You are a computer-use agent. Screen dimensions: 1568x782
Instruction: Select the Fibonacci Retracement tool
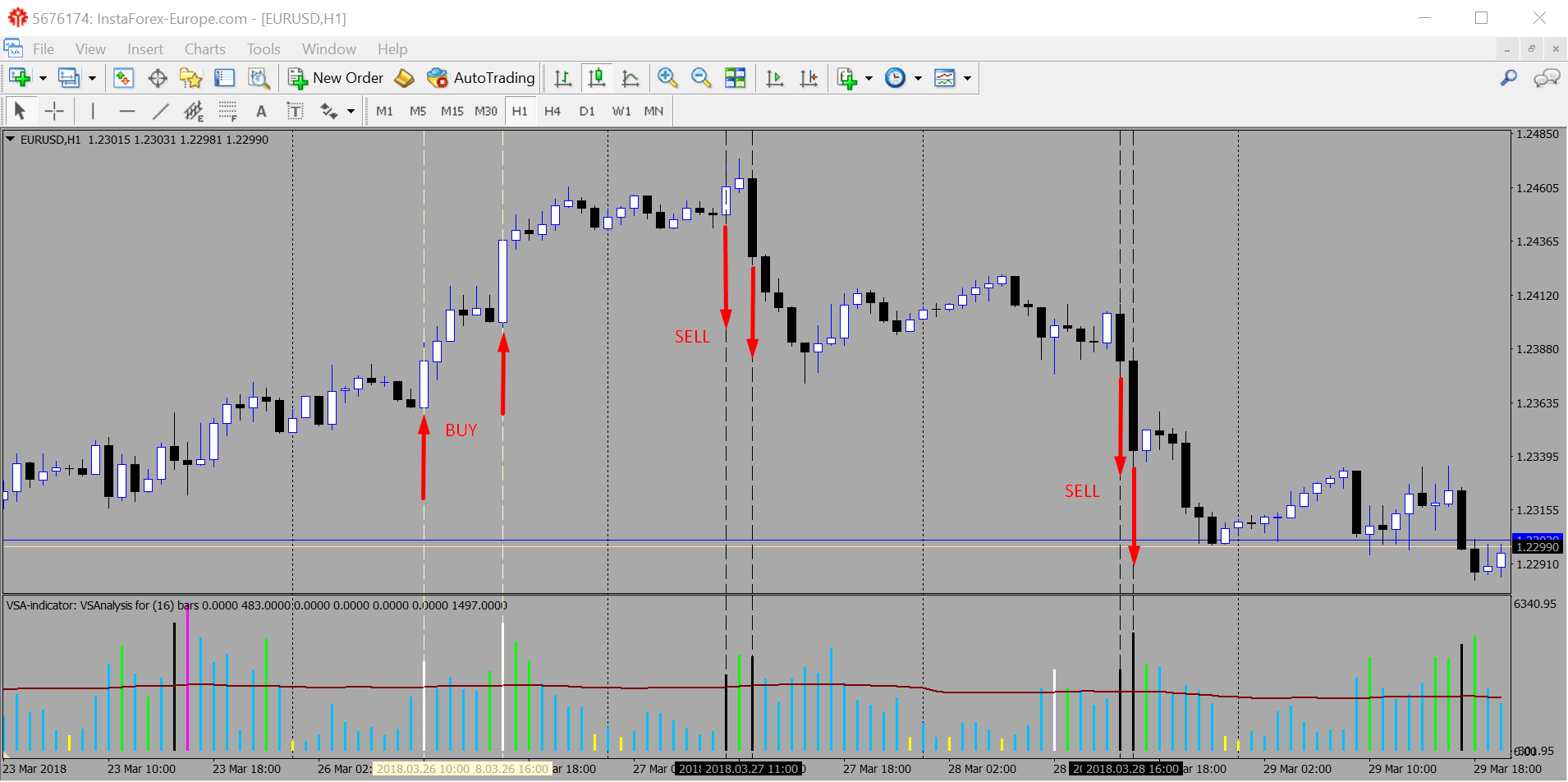tap(228, 111)
